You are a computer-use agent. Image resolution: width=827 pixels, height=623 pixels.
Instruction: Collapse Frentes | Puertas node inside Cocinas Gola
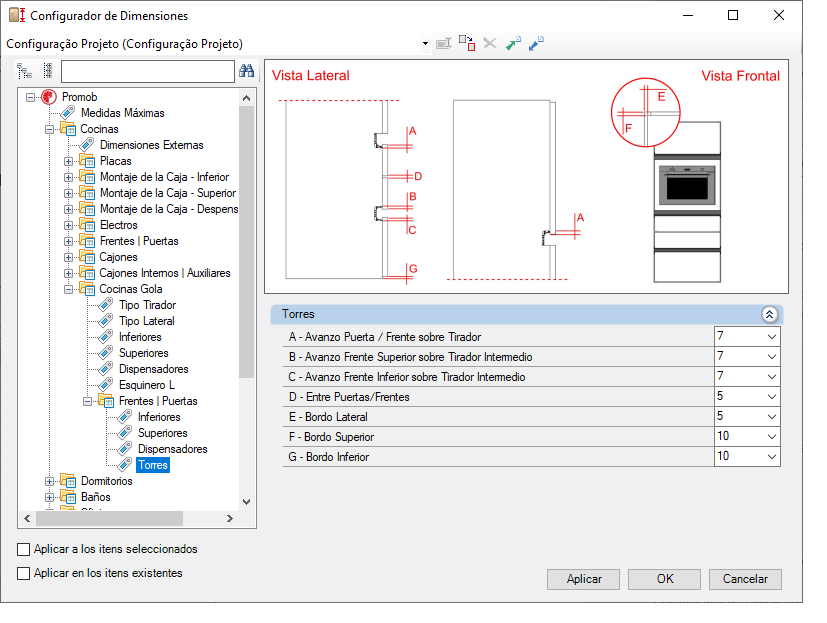[88, 401]
